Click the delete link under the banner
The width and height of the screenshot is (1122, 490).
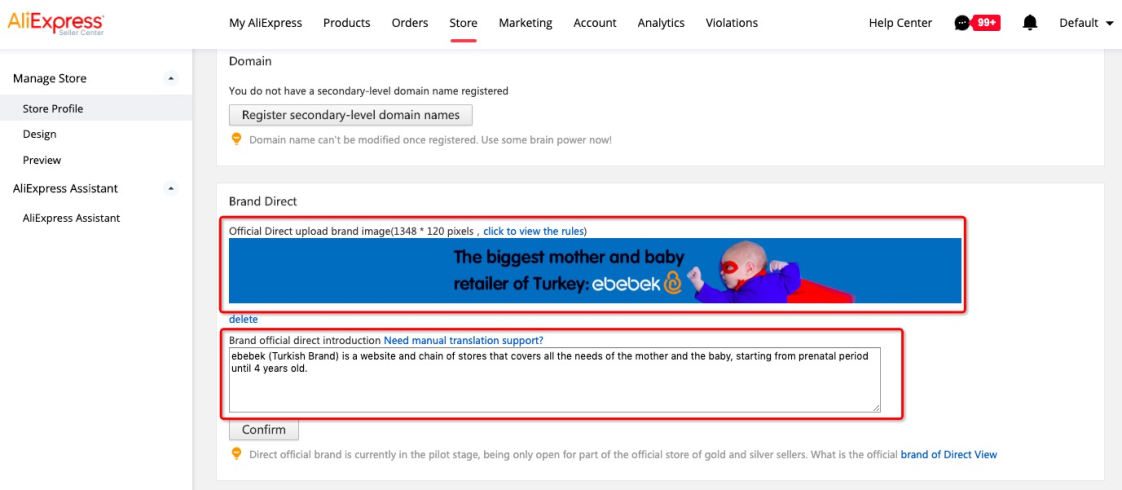243,319
